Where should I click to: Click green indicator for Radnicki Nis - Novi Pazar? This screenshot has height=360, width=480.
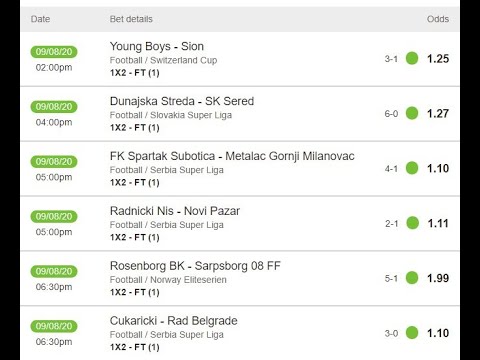pos(412,223)
